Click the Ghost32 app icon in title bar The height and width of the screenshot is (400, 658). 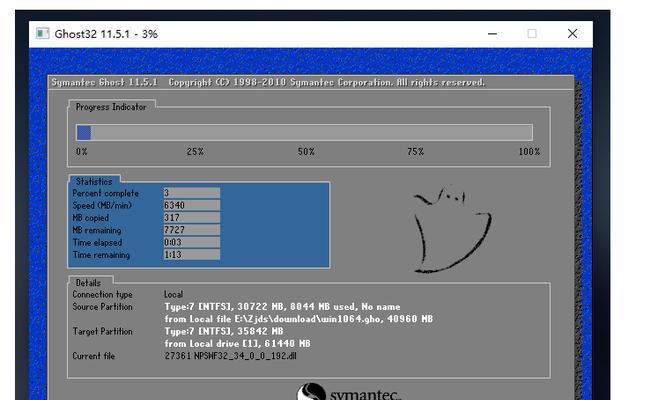42,33
